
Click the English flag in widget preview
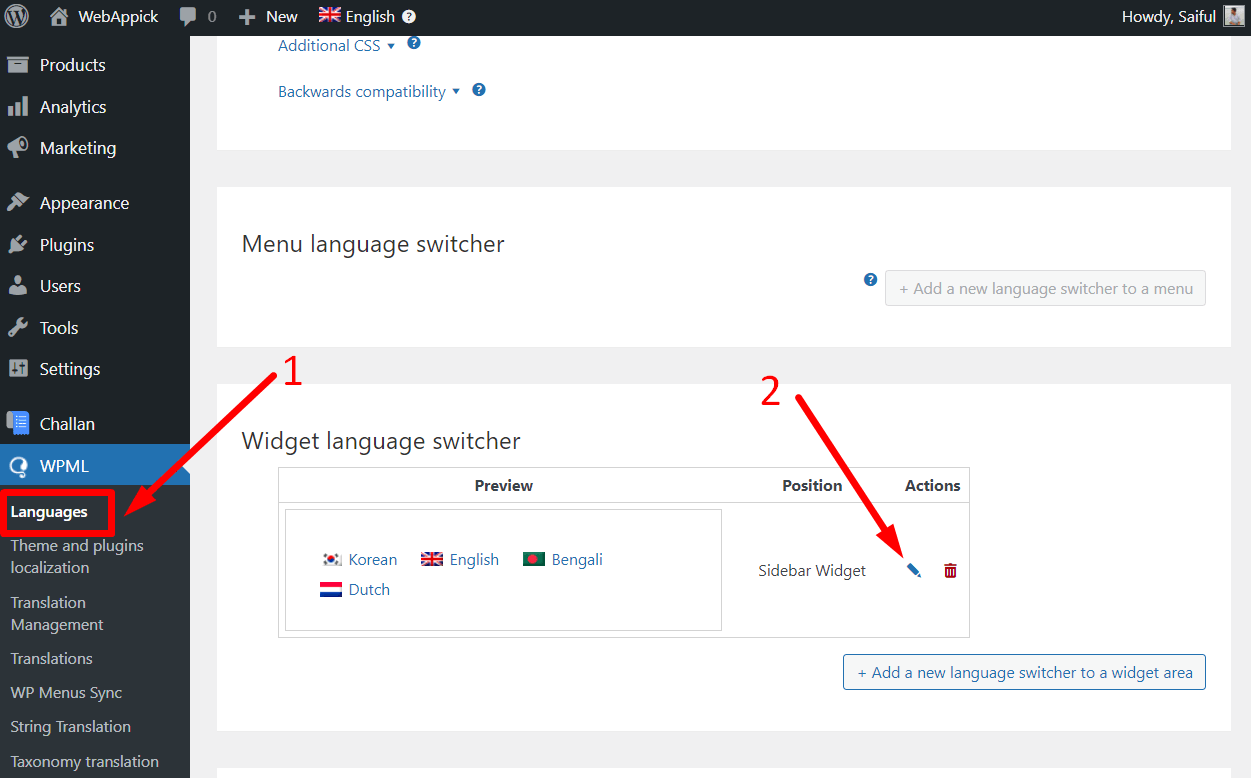pos(432,559)
